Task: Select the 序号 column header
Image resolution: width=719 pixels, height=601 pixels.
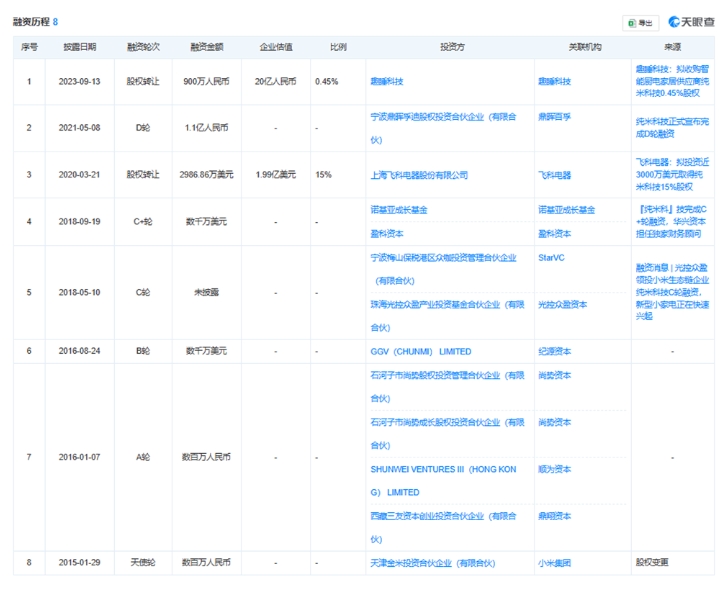Action: [x=29, y=47]
